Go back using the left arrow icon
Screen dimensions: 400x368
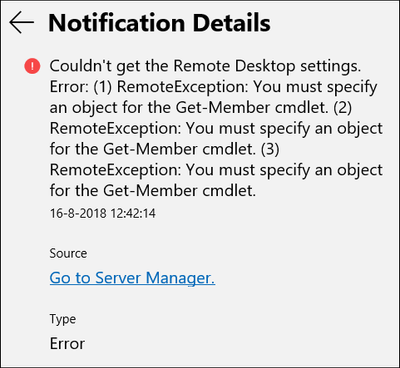22,22
